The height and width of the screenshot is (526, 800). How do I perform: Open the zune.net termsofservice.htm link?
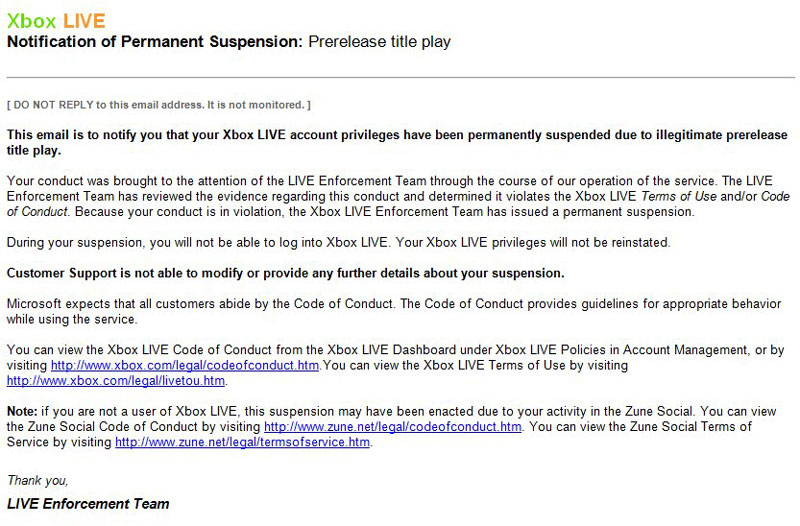[x=242, y=442]
